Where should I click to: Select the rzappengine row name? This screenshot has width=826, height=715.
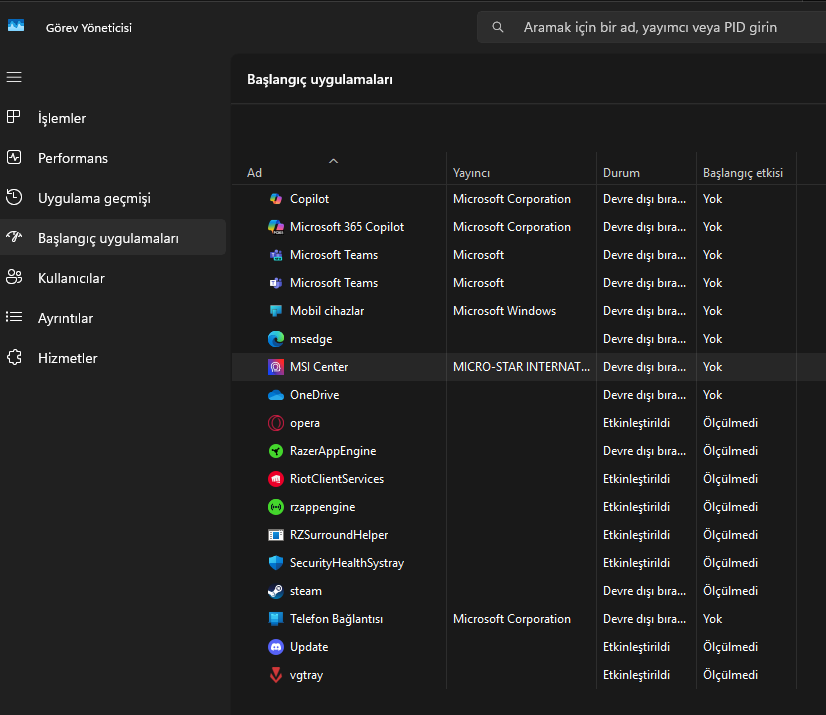click(x=322, y=507)
